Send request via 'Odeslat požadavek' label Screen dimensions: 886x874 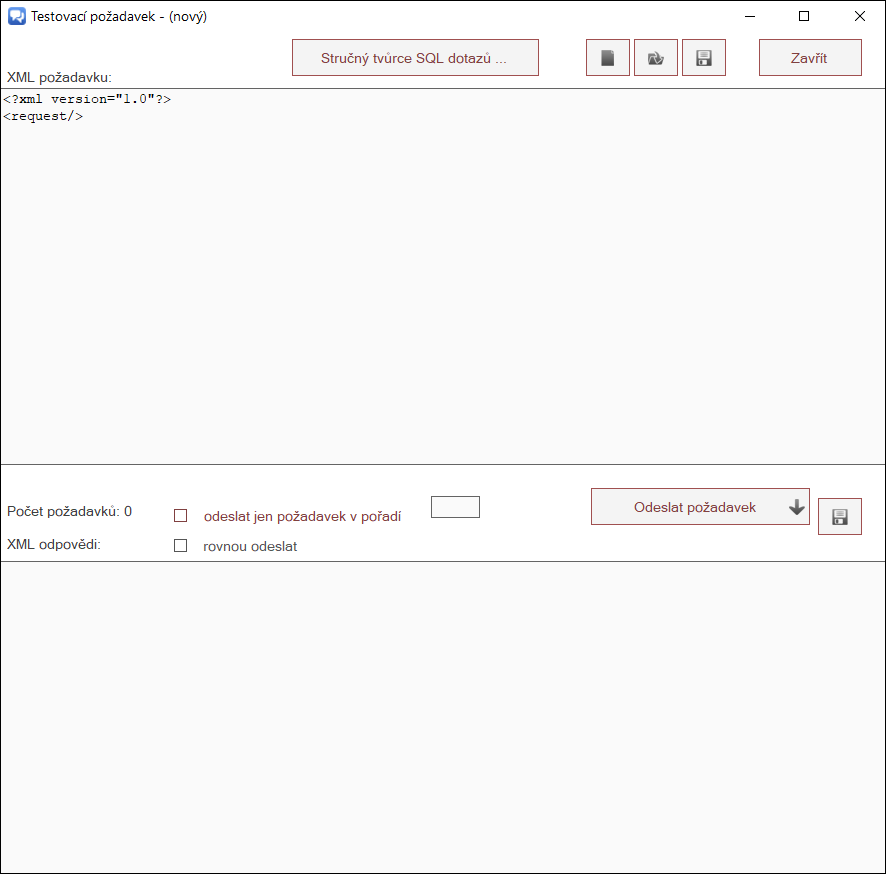pos(694,507)
